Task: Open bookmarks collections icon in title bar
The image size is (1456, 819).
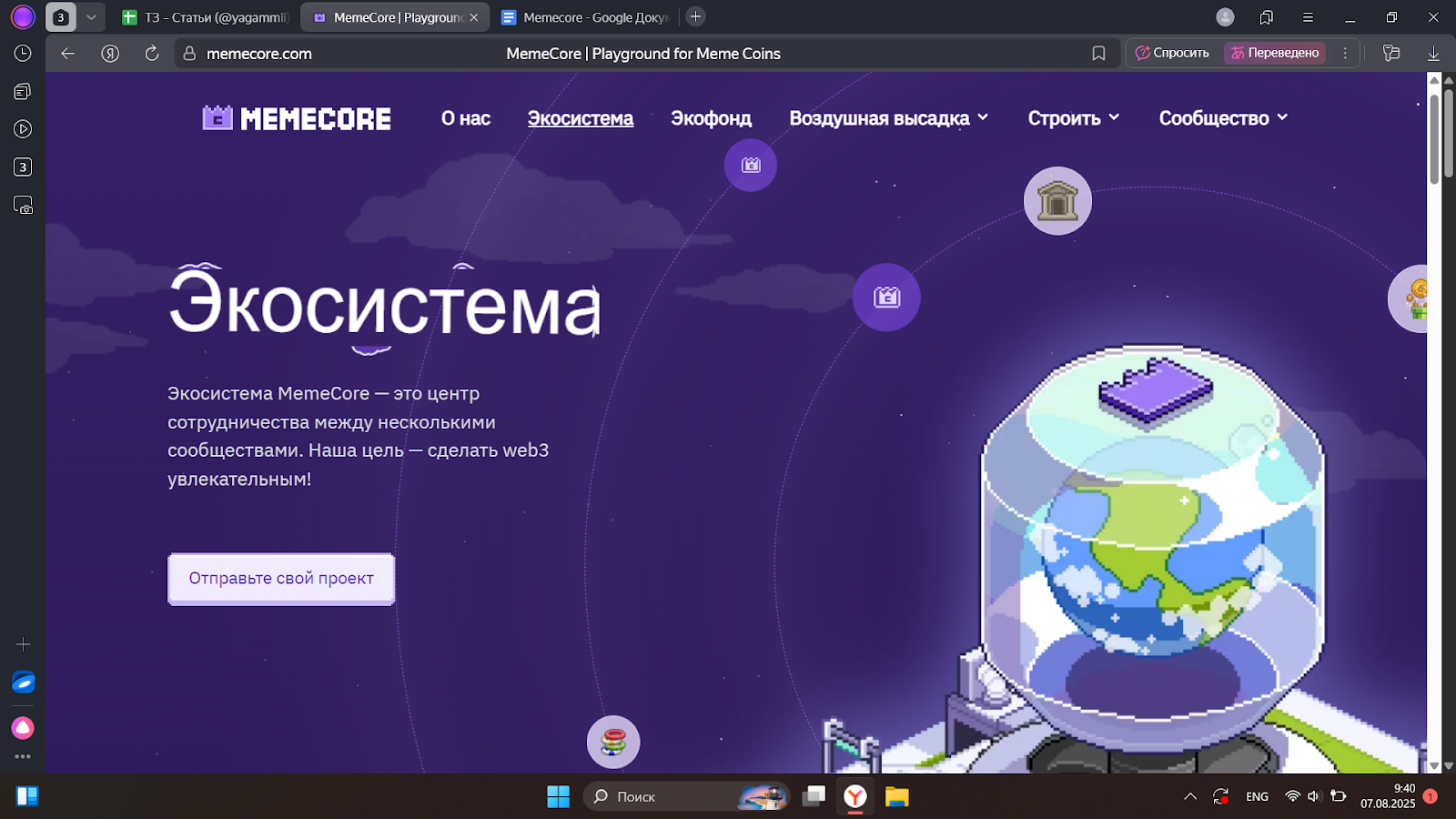Action: [x=1267, y=17]
